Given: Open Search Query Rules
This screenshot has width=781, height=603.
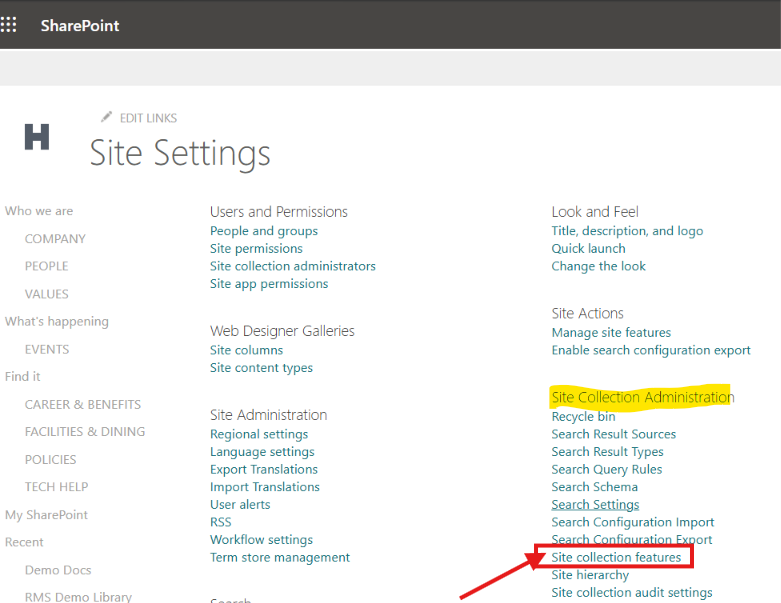Looking at the screenshot, I should (607, 470).
